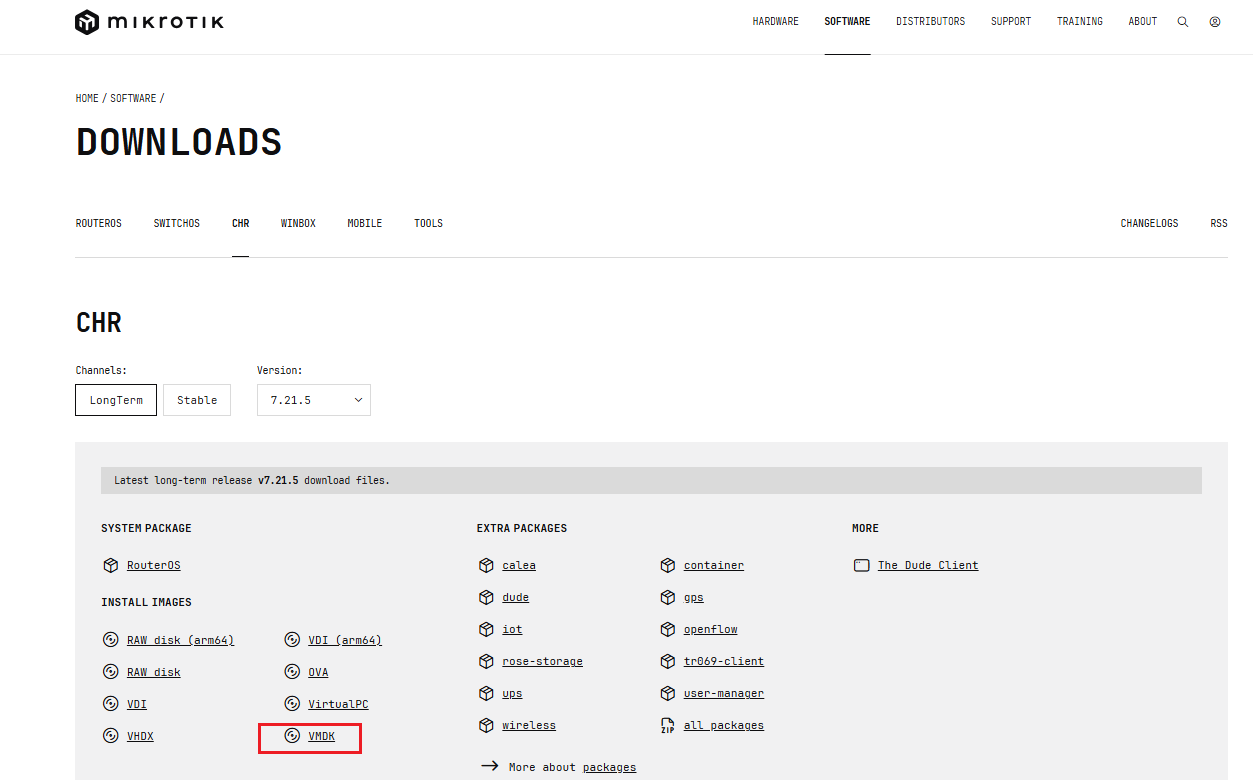Select the LongTerm channel
Screen dimensions: 1253x780
[116, 400]
